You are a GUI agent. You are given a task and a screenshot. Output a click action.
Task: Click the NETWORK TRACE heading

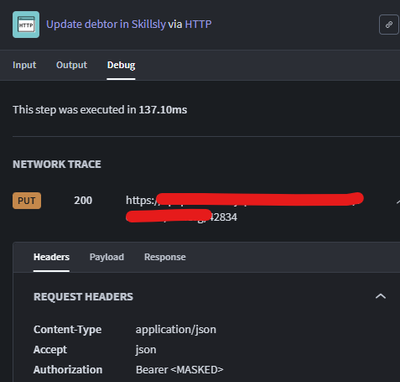(57, 164)
